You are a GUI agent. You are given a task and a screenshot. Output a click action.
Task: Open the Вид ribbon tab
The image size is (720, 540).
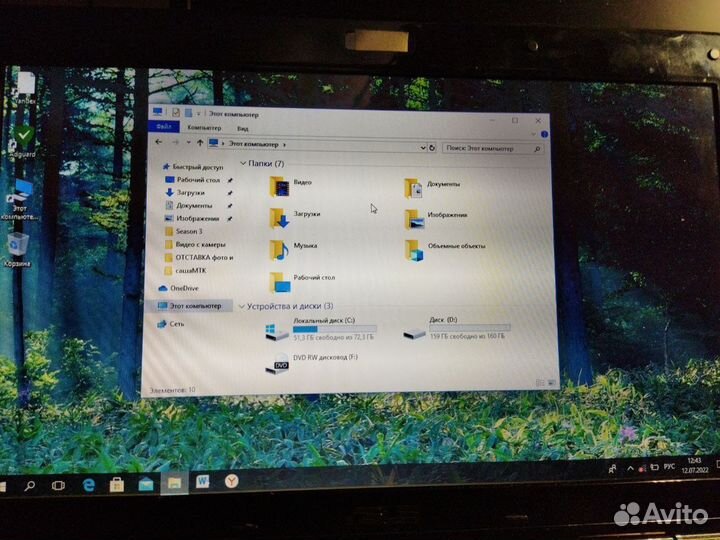coord(243,129)
